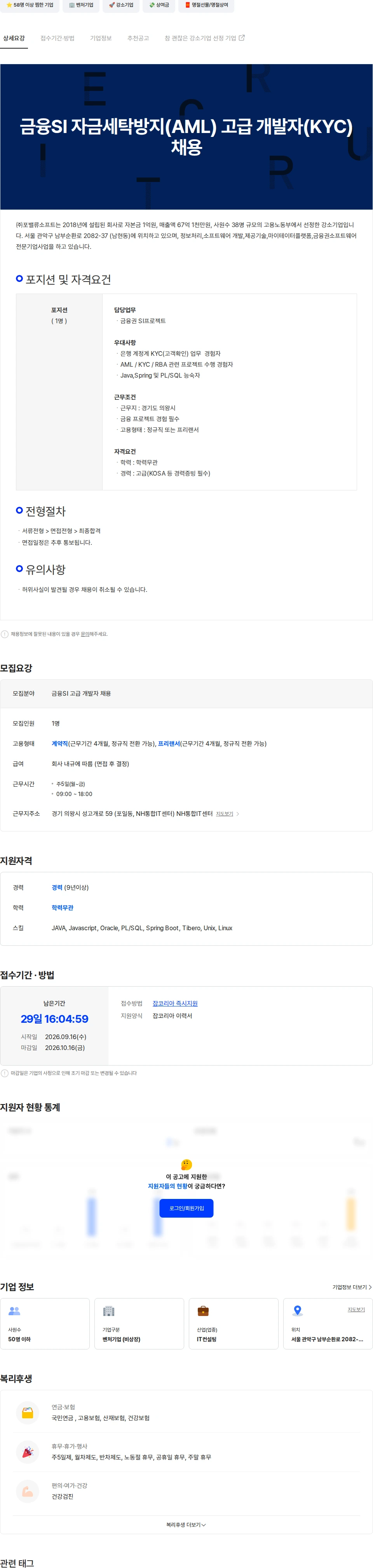This screenshot has height=1568, width=373.
Task: Click the 연금·보험 icon
Action: coord(27,1413)
